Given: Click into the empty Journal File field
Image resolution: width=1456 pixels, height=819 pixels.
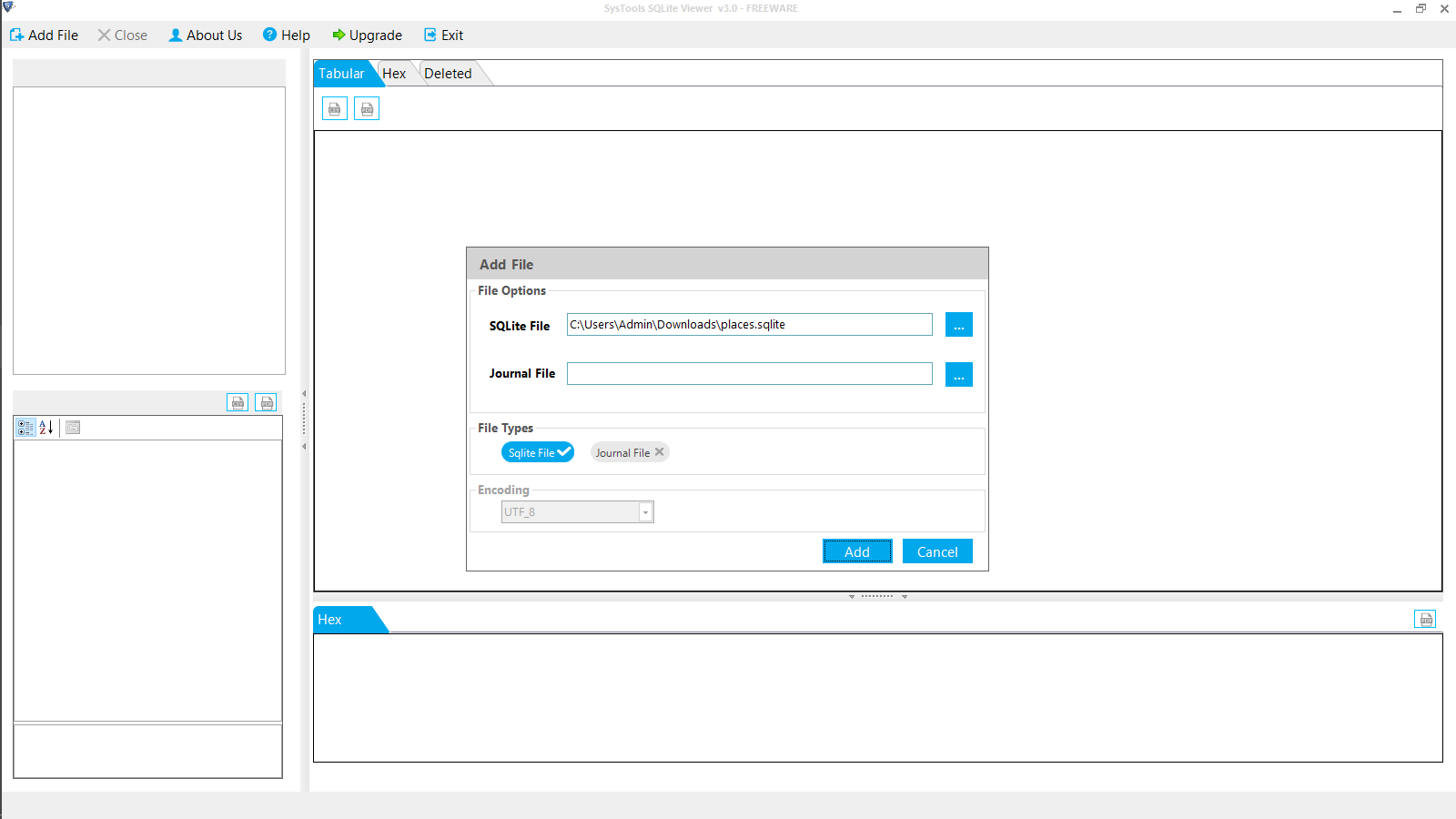Looking at the screenshot, I should [x=750, y=374].
